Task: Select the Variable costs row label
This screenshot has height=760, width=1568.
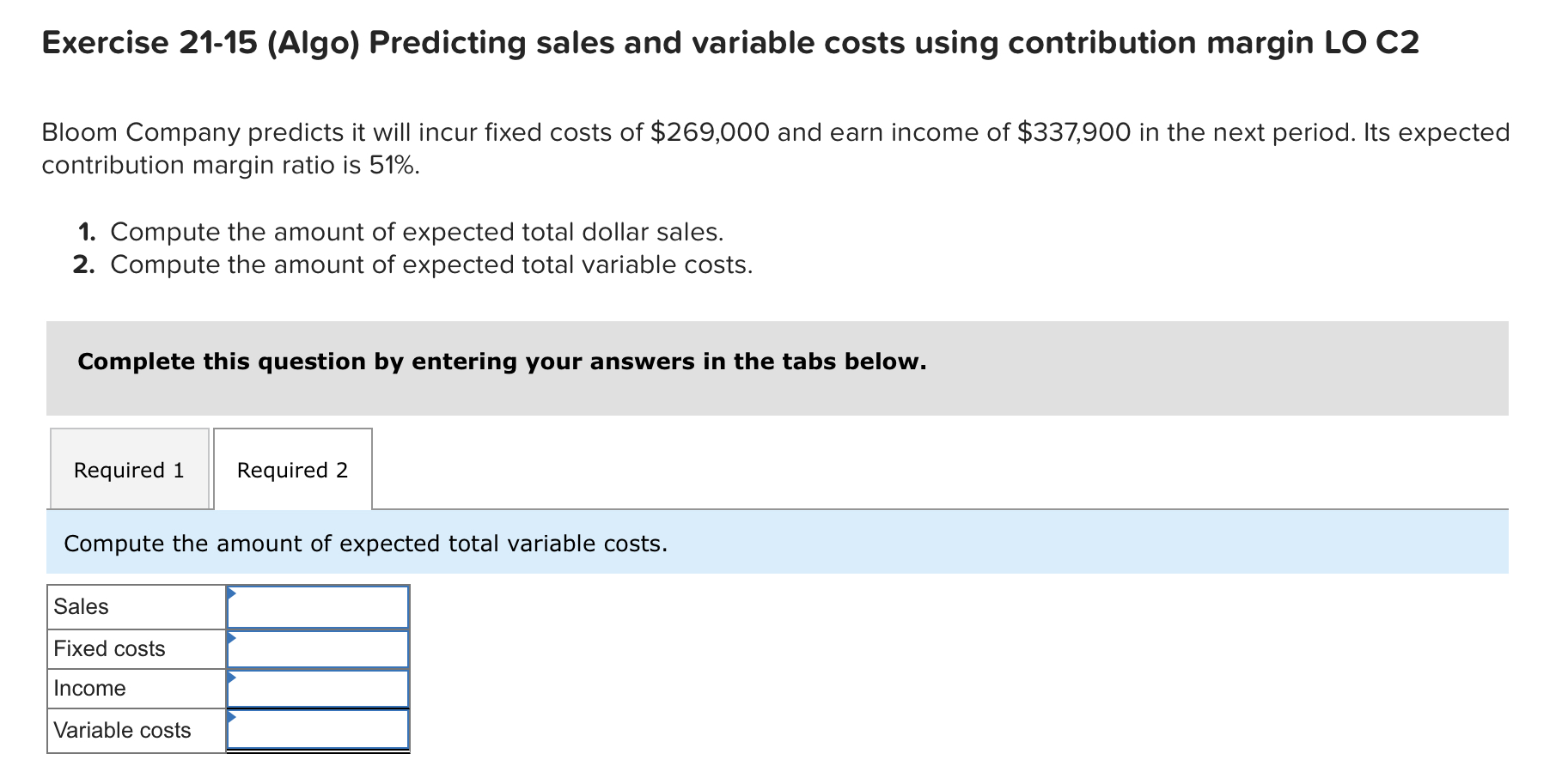Action: click(121, 729)
